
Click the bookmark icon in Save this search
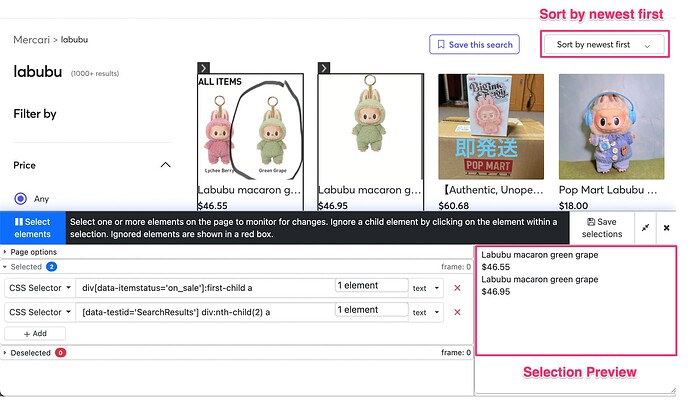441,44
